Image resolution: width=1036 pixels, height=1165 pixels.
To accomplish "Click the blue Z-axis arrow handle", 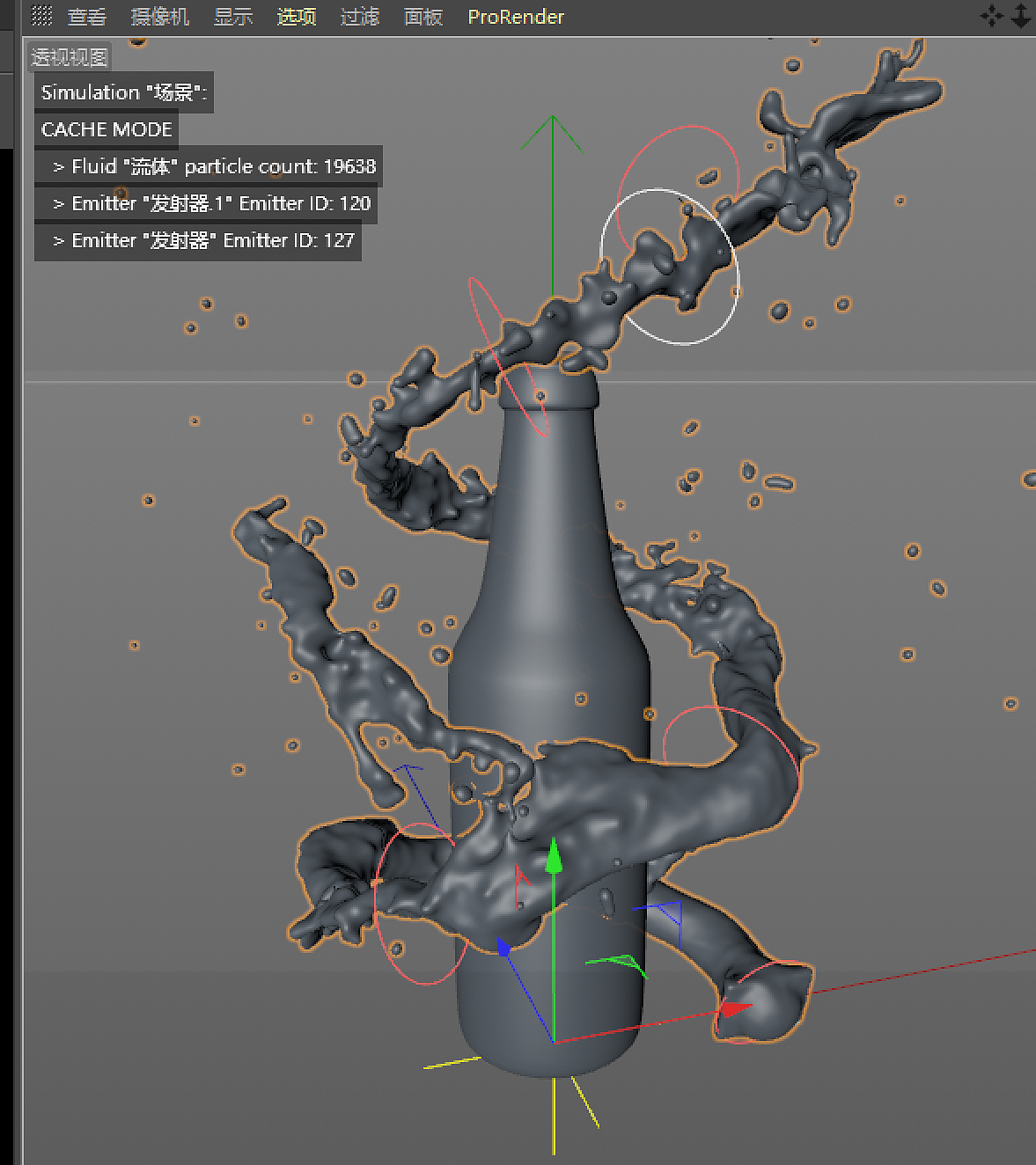I will (x=503, y=947).
